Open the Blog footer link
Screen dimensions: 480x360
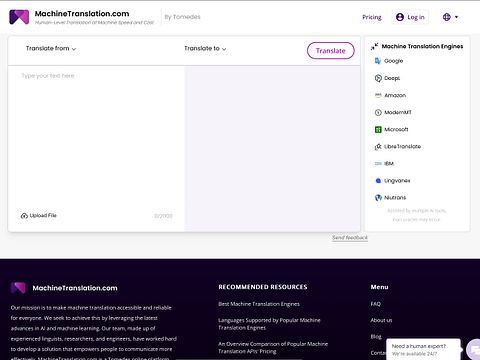[x=376, y=337]
